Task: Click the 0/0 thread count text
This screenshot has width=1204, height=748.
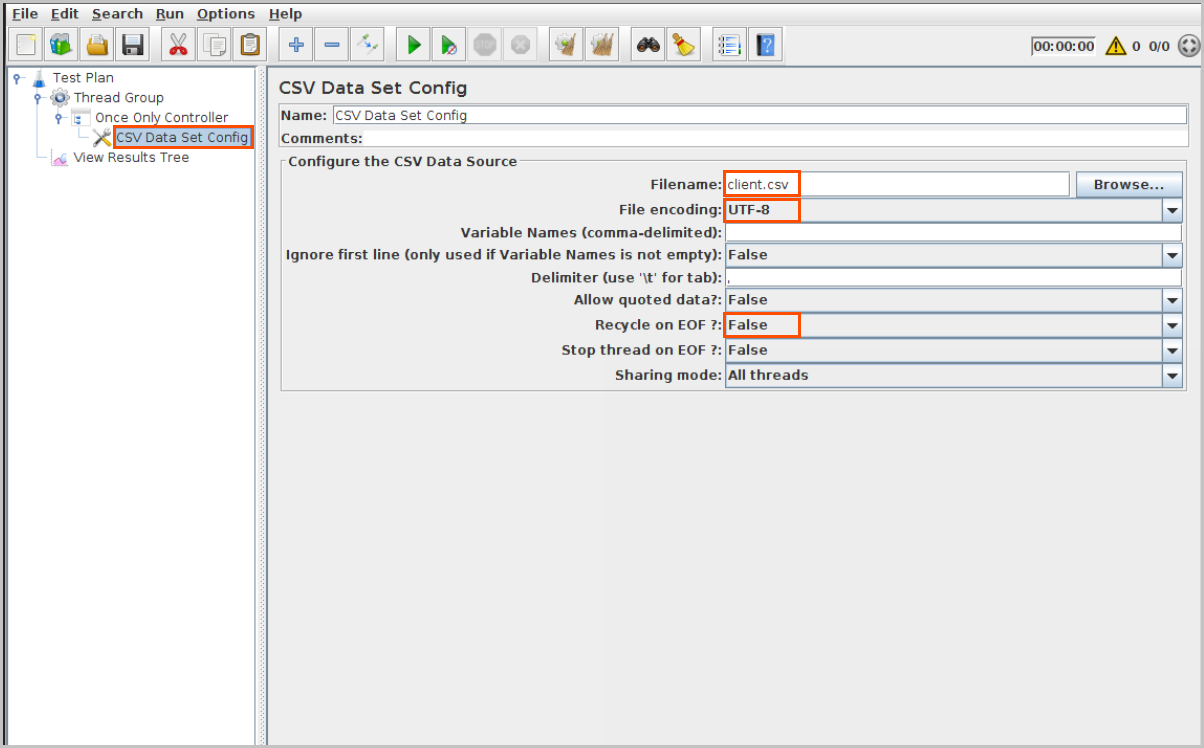Action: [1159, 46]
